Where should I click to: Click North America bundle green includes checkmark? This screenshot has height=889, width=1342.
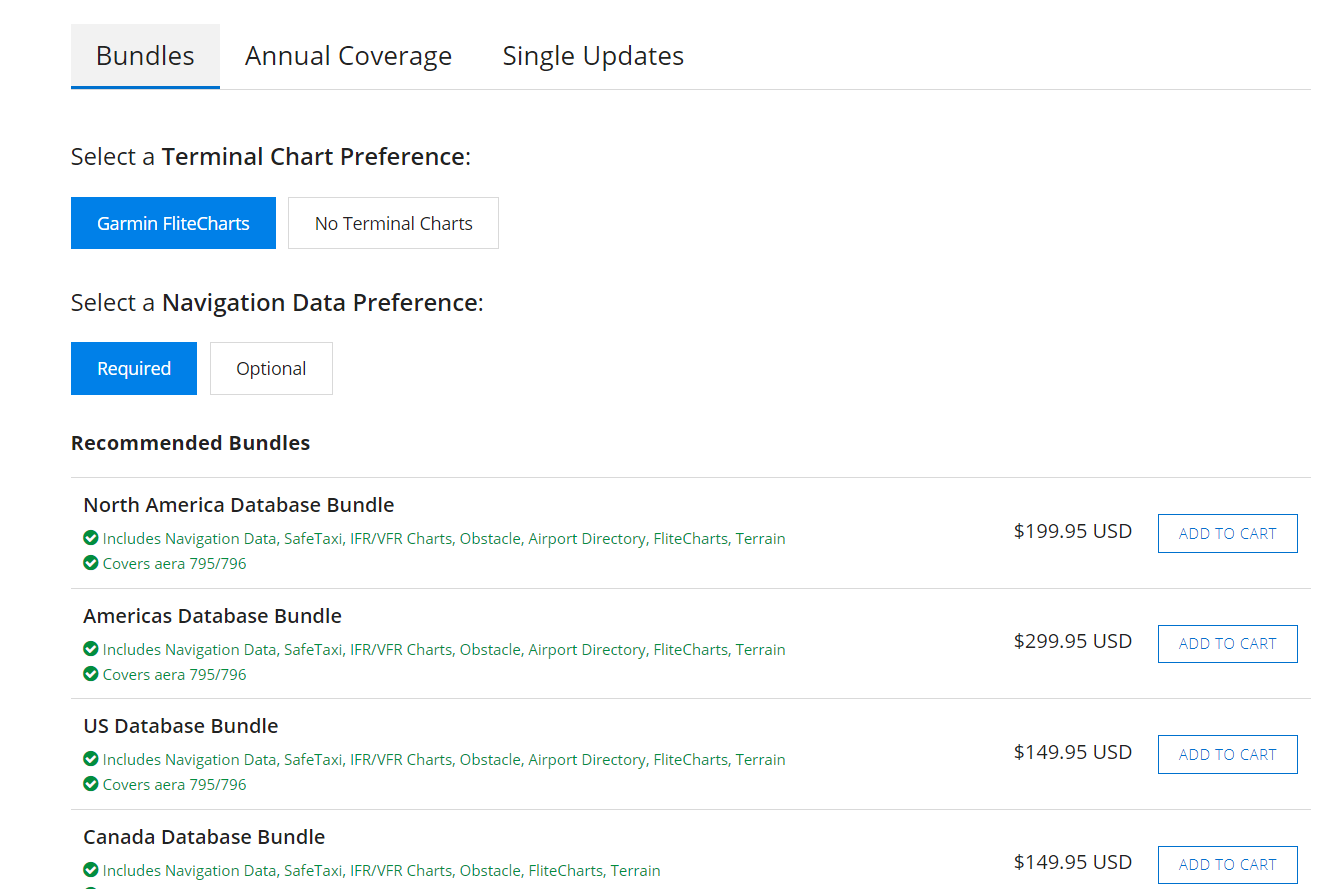(91, 538)
